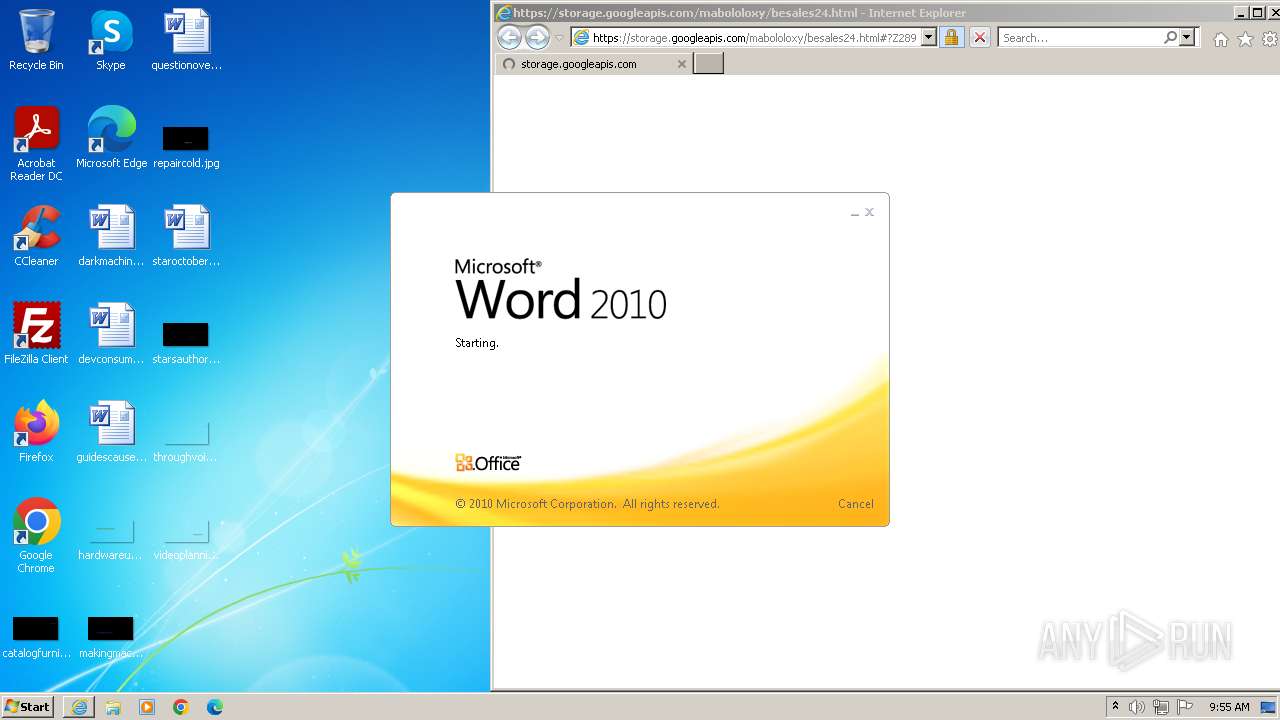Open Windows Explorer folder from taskbar
Viewport: 1280px width, 720px height.
pyautogui.click(x=113, y=707)
